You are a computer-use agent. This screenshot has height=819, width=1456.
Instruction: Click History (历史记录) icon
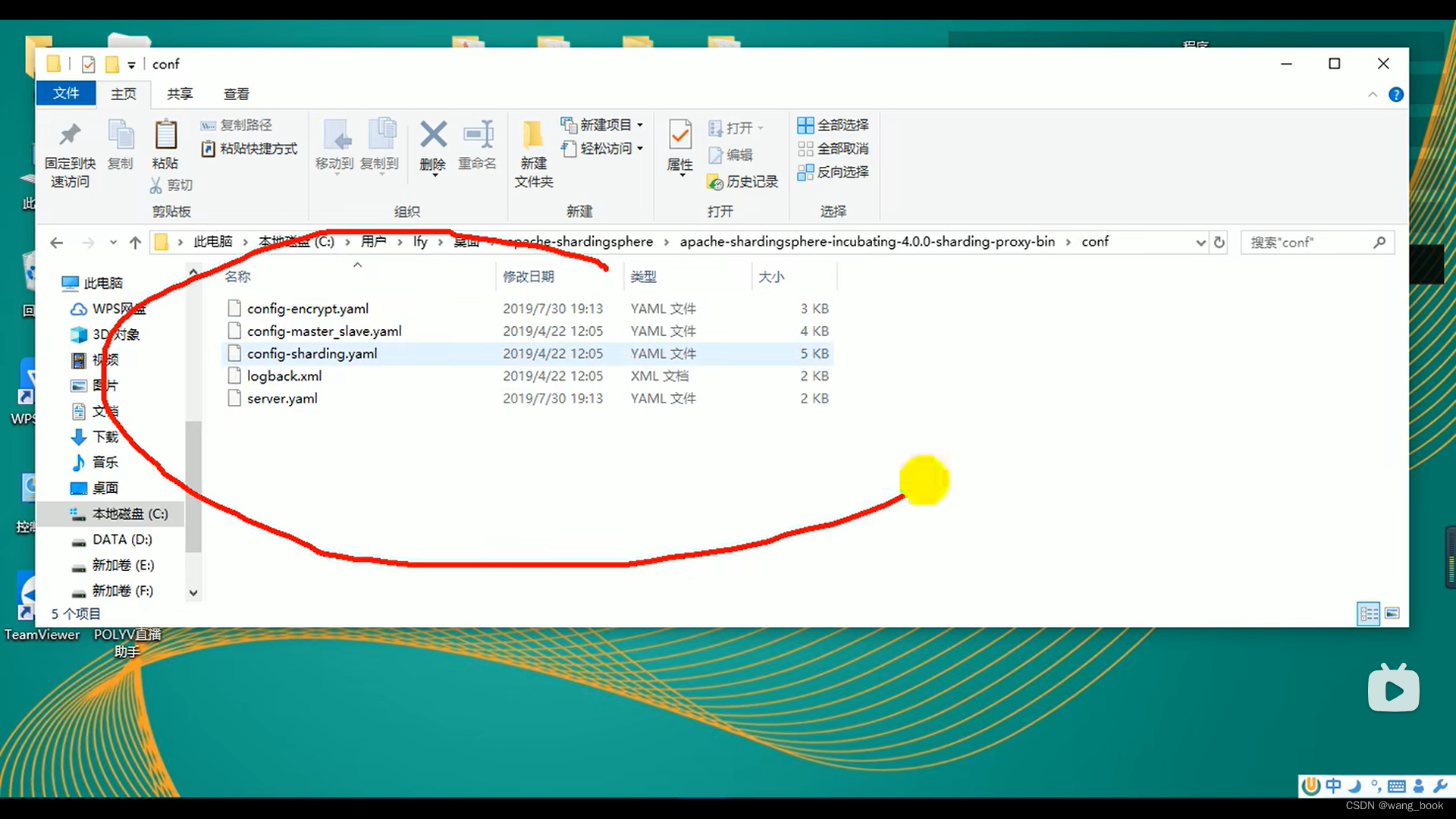click(714, 182)
